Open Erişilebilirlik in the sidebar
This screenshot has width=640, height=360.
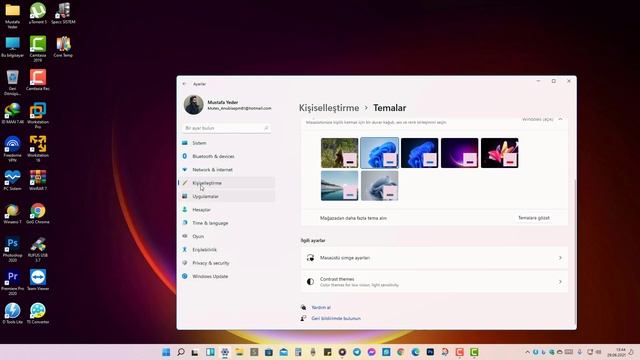pos(227,250)
